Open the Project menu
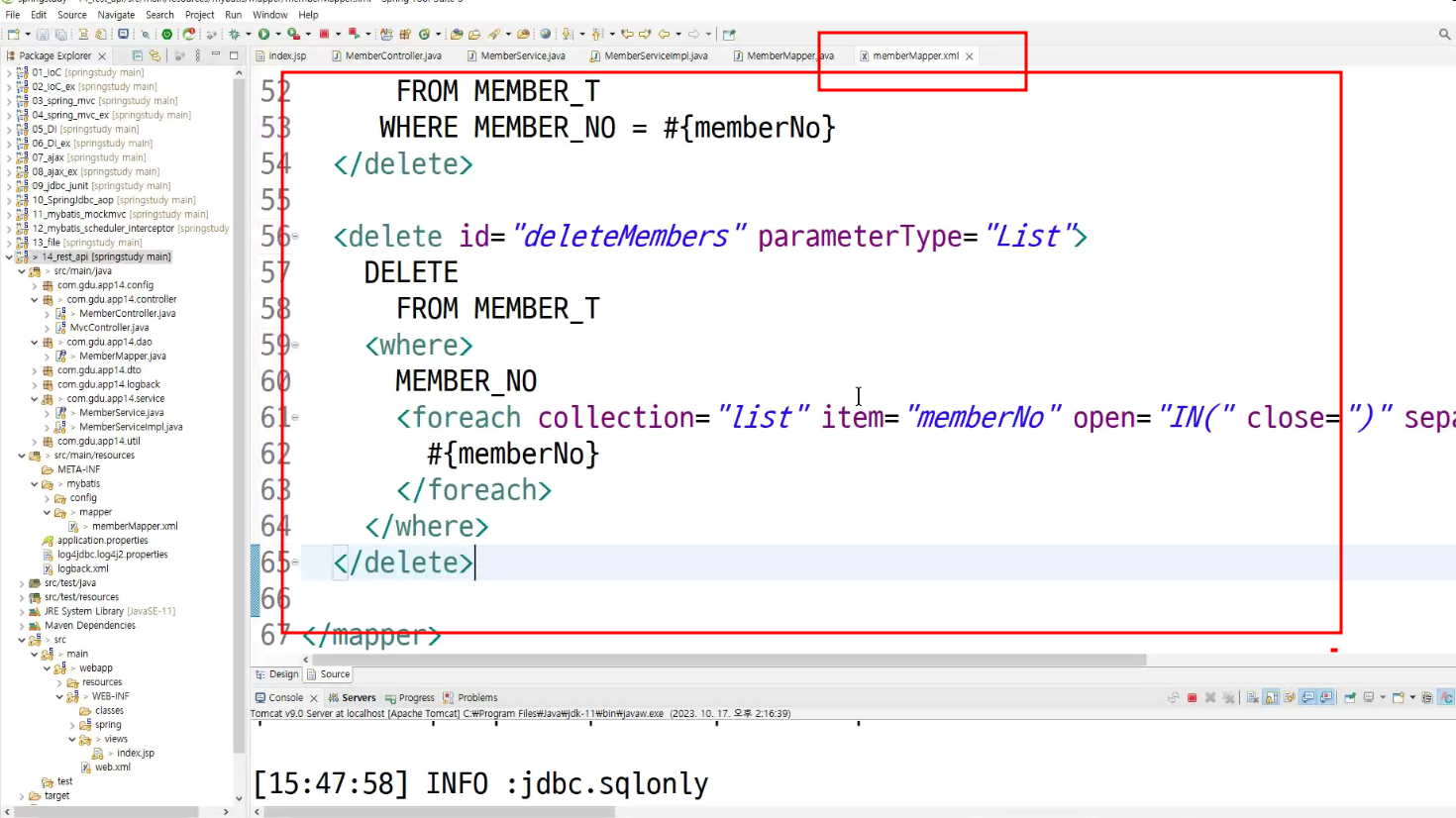The width and height of the screenshot is (1456, 818). (x=200, y=15)
